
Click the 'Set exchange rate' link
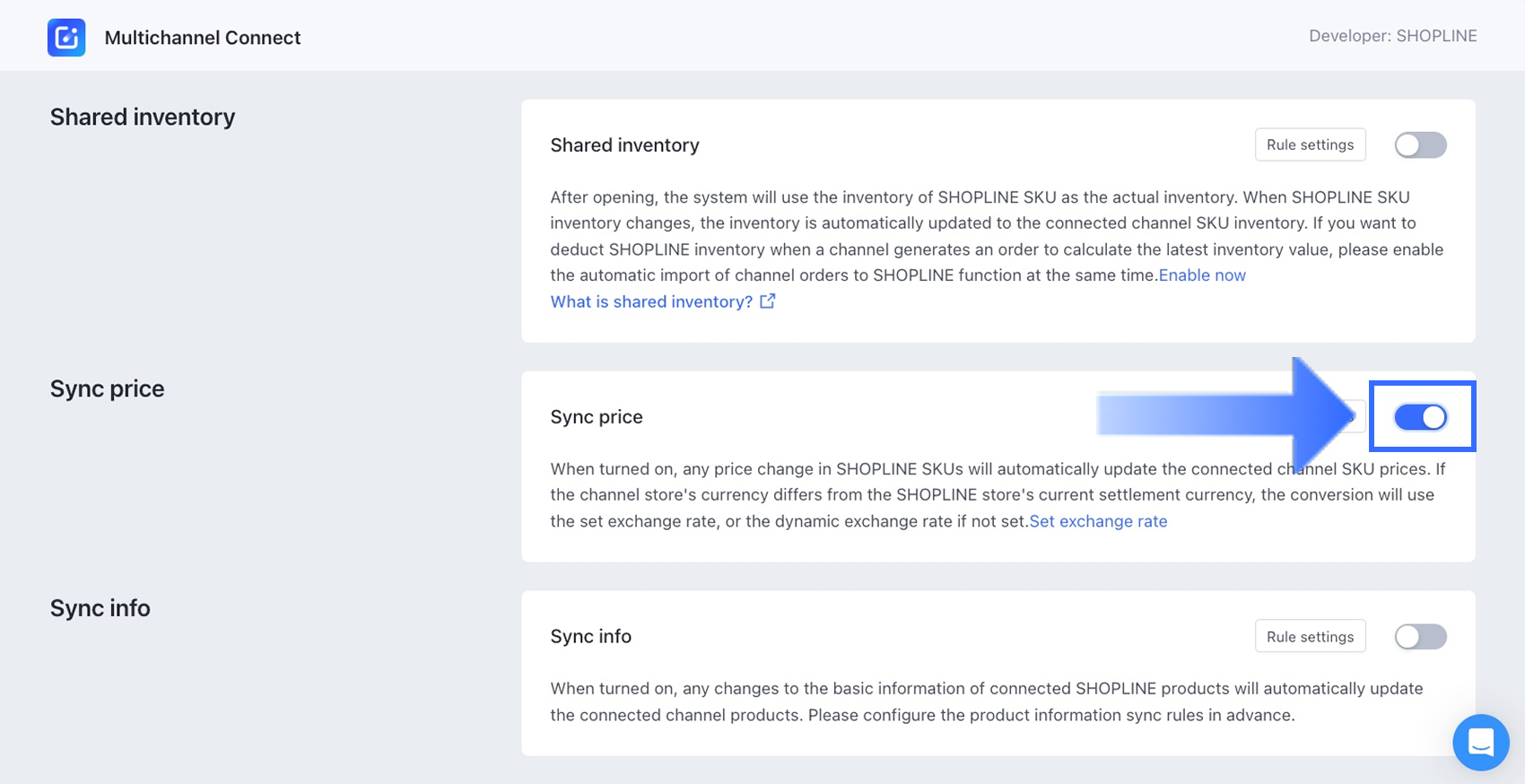click(x=1098, y=521)
